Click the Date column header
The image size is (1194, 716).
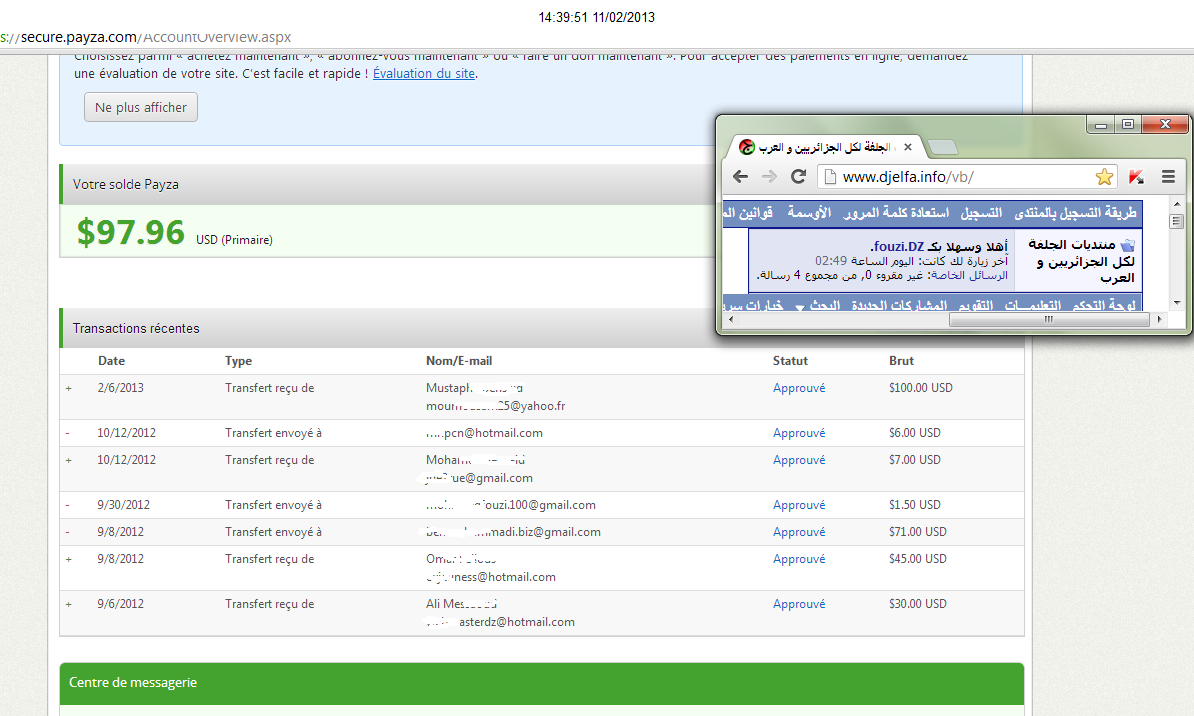(x=111, y=361)
